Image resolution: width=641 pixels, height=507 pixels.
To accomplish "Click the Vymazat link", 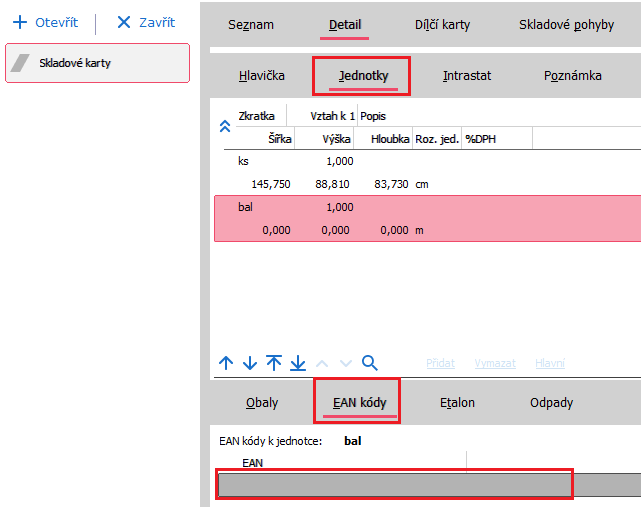I will pos(495,364).
